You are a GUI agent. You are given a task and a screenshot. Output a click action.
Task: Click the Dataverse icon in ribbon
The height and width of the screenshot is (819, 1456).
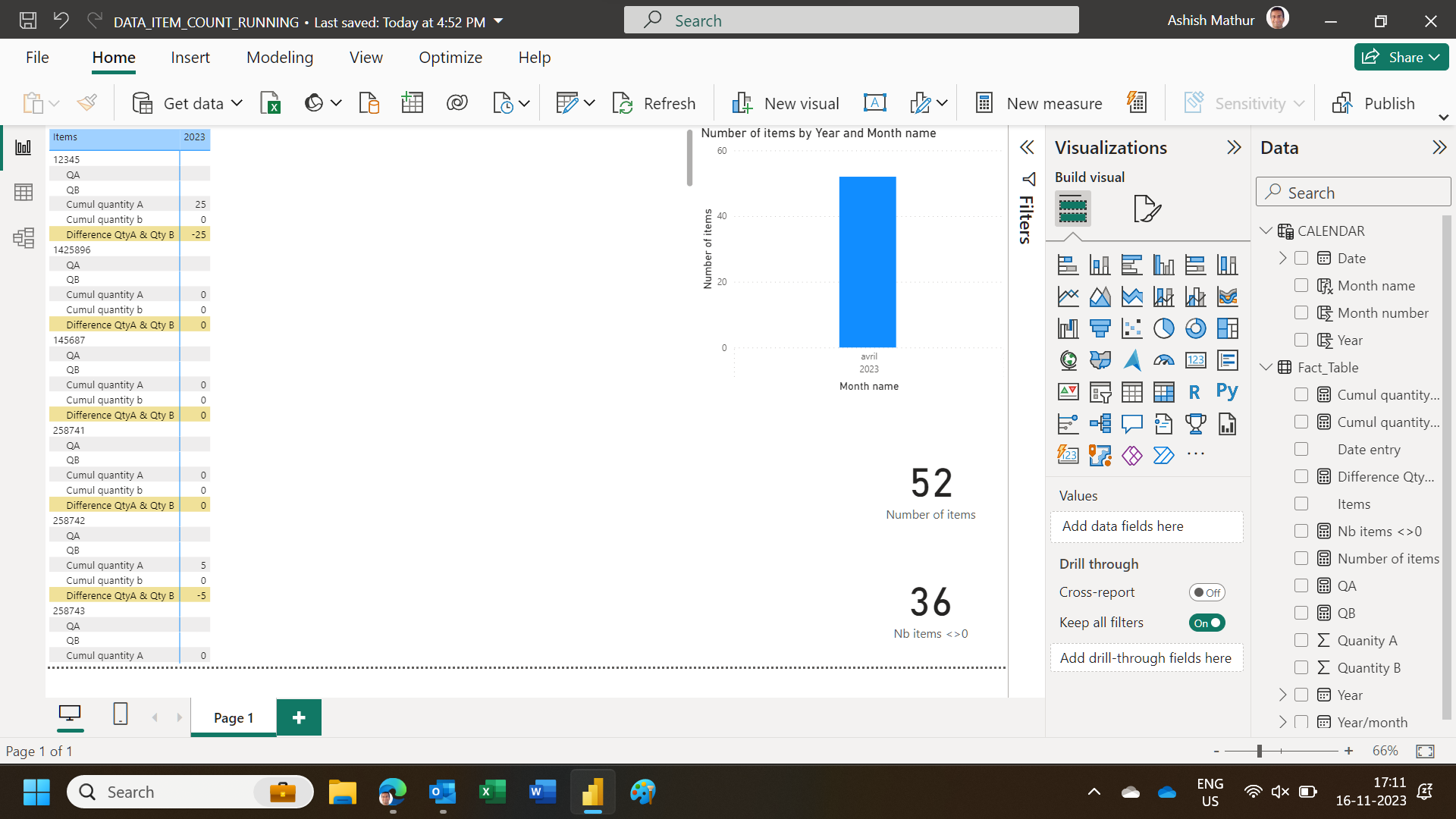457,103
